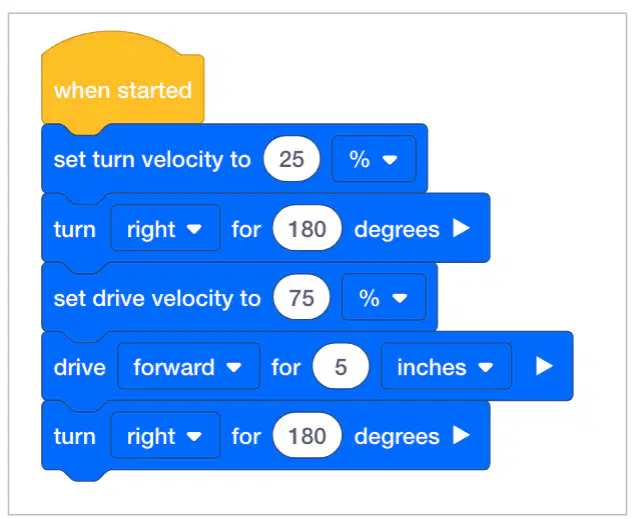Open the % unit dropdown for drive velocity
Screen dimensions: 633x519
384,297
